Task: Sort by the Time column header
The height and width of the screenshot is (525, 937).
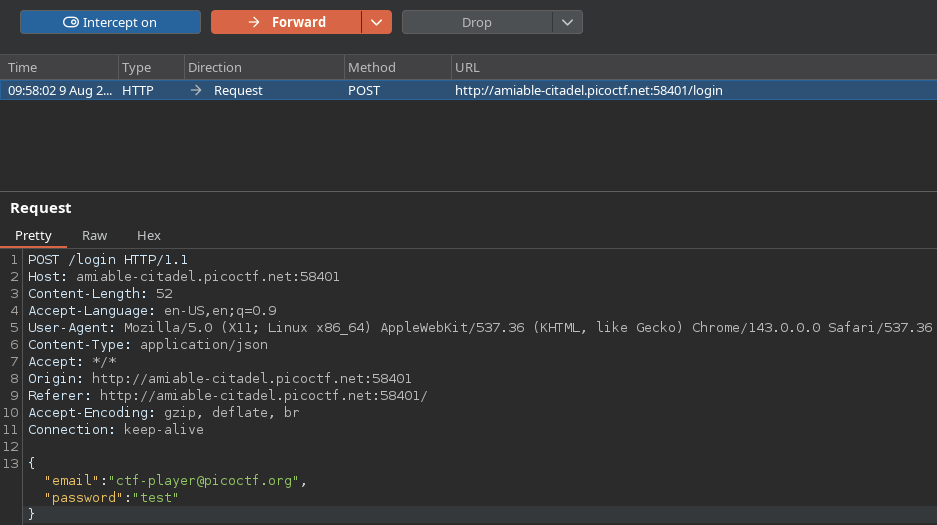Action: coord(59,67)
